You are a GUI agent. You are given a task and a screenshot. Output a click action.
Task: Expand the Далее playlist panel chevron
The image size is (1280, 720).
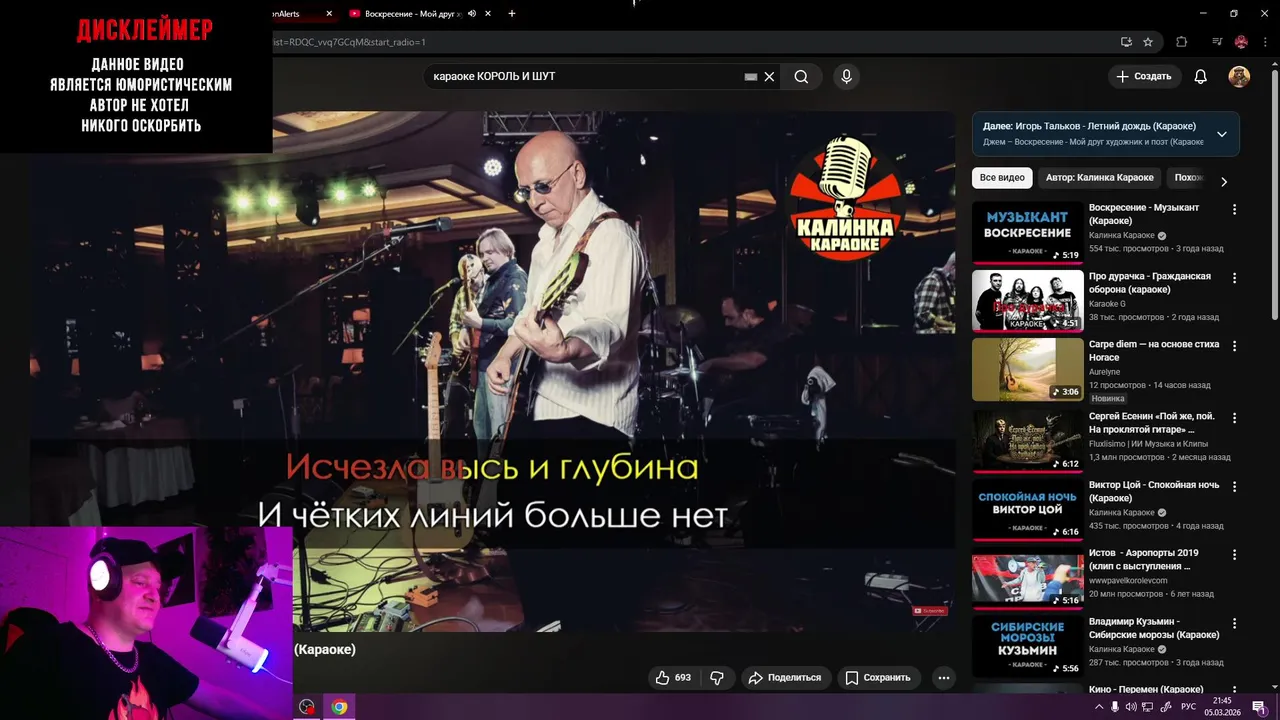pos(1221,134)
